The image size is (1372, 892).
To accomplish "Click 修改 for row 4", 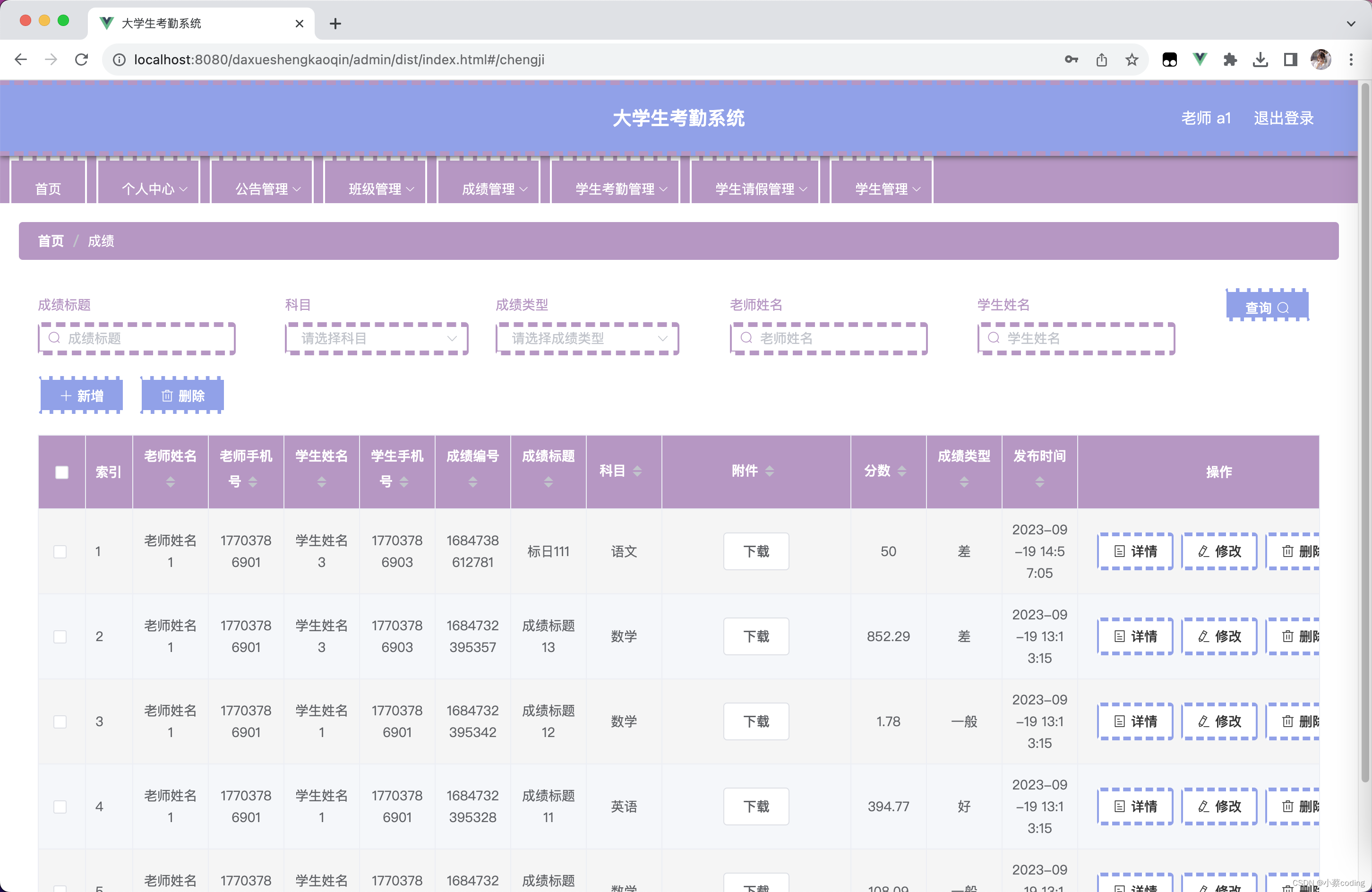I will pos(1219,806).
